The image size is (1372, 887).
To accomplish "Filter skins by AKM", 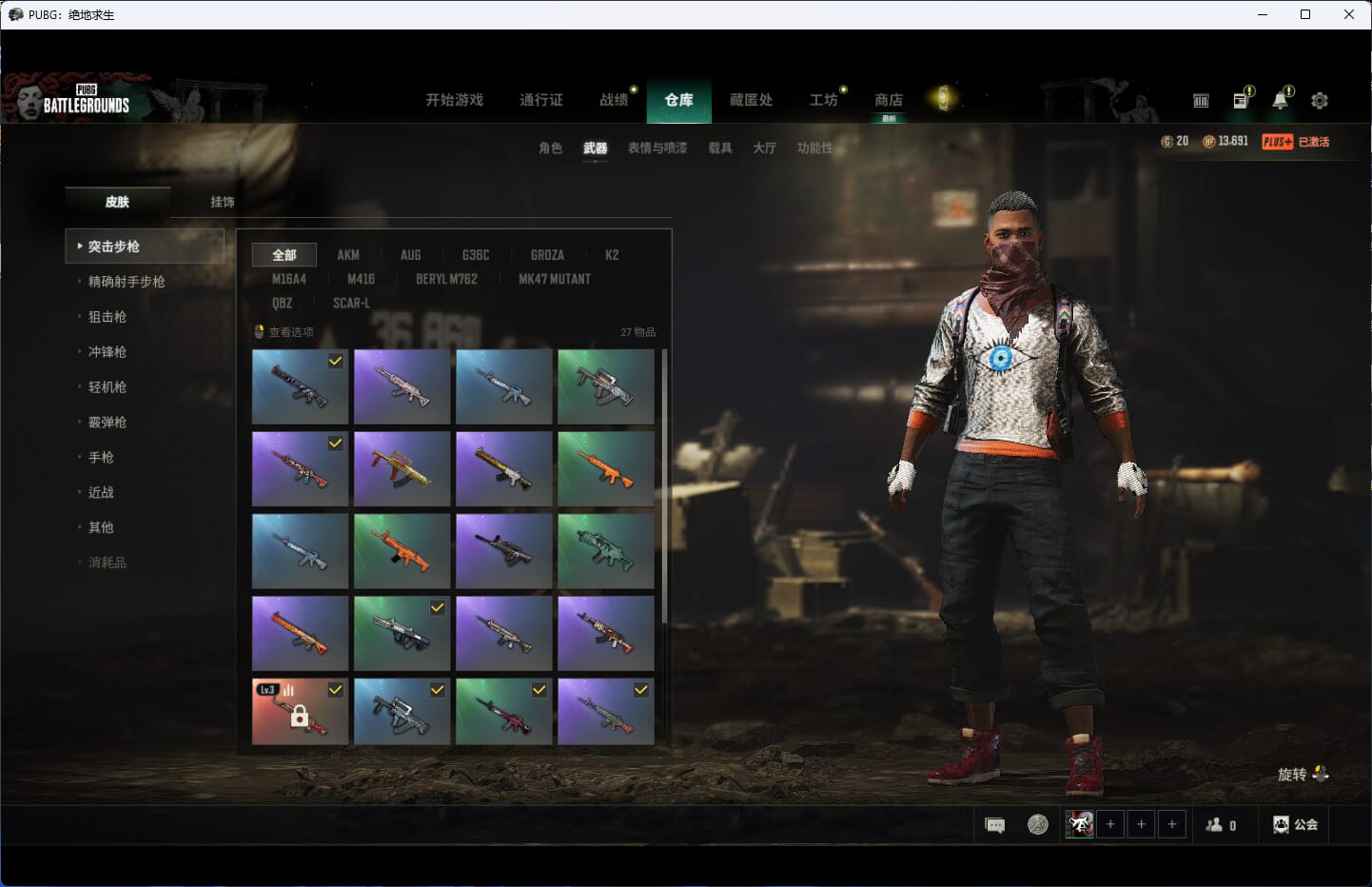I will (x=348, y=255).
